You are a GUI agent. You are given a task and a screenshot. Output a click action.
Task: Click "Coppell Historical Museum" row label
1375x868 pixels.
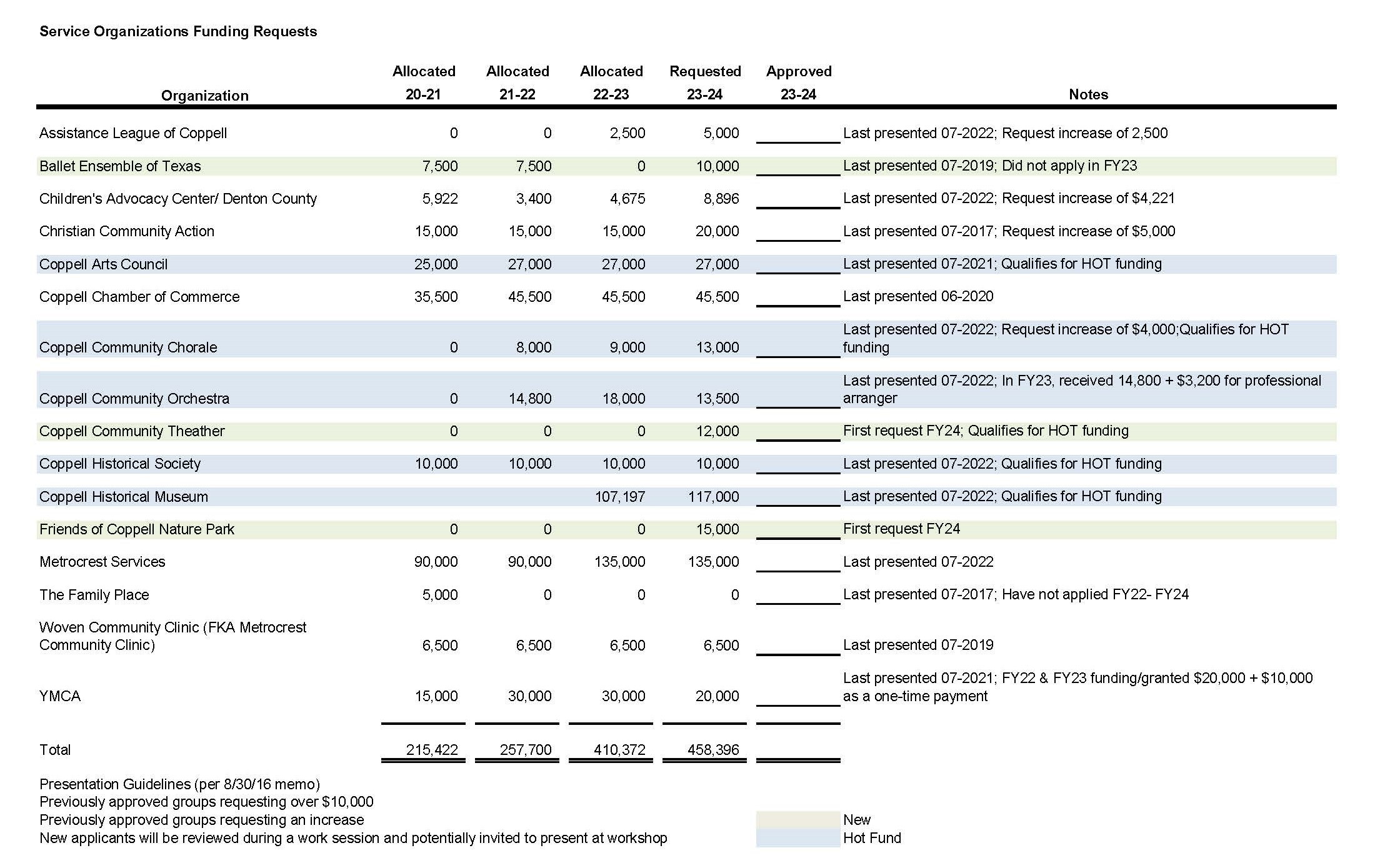coord(124,497)
